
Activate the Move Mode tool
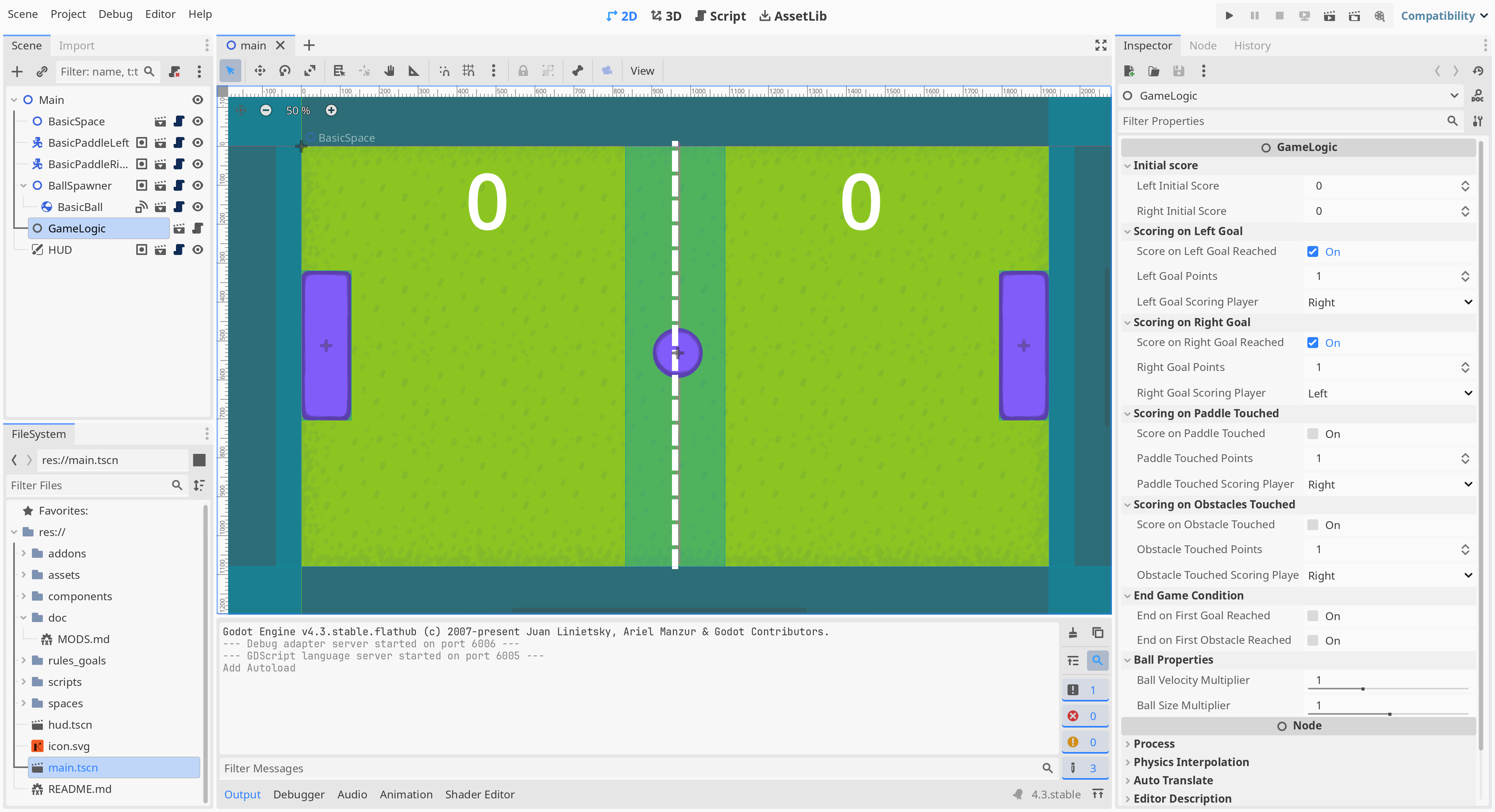[259, 71]
